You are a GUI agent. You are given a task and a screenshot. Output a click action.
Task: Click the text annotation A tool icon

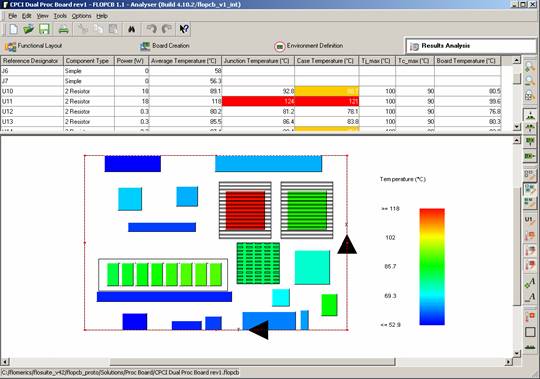point(530,282)
